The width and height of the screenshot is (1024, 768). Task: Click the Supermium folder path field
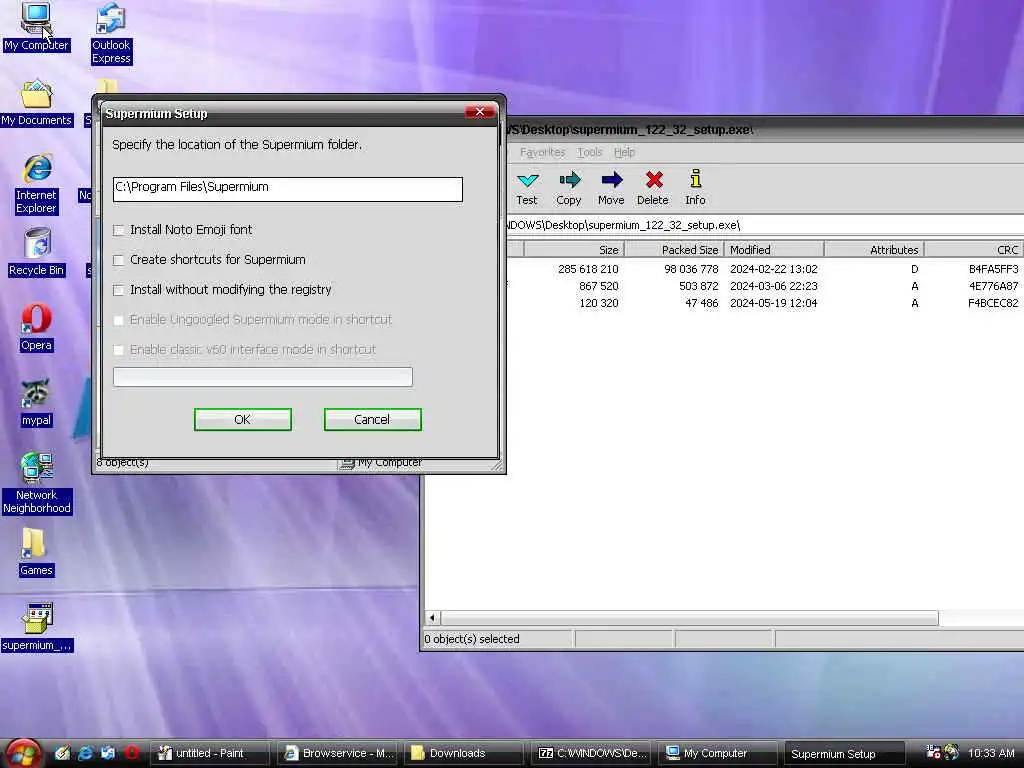(287, 189)
